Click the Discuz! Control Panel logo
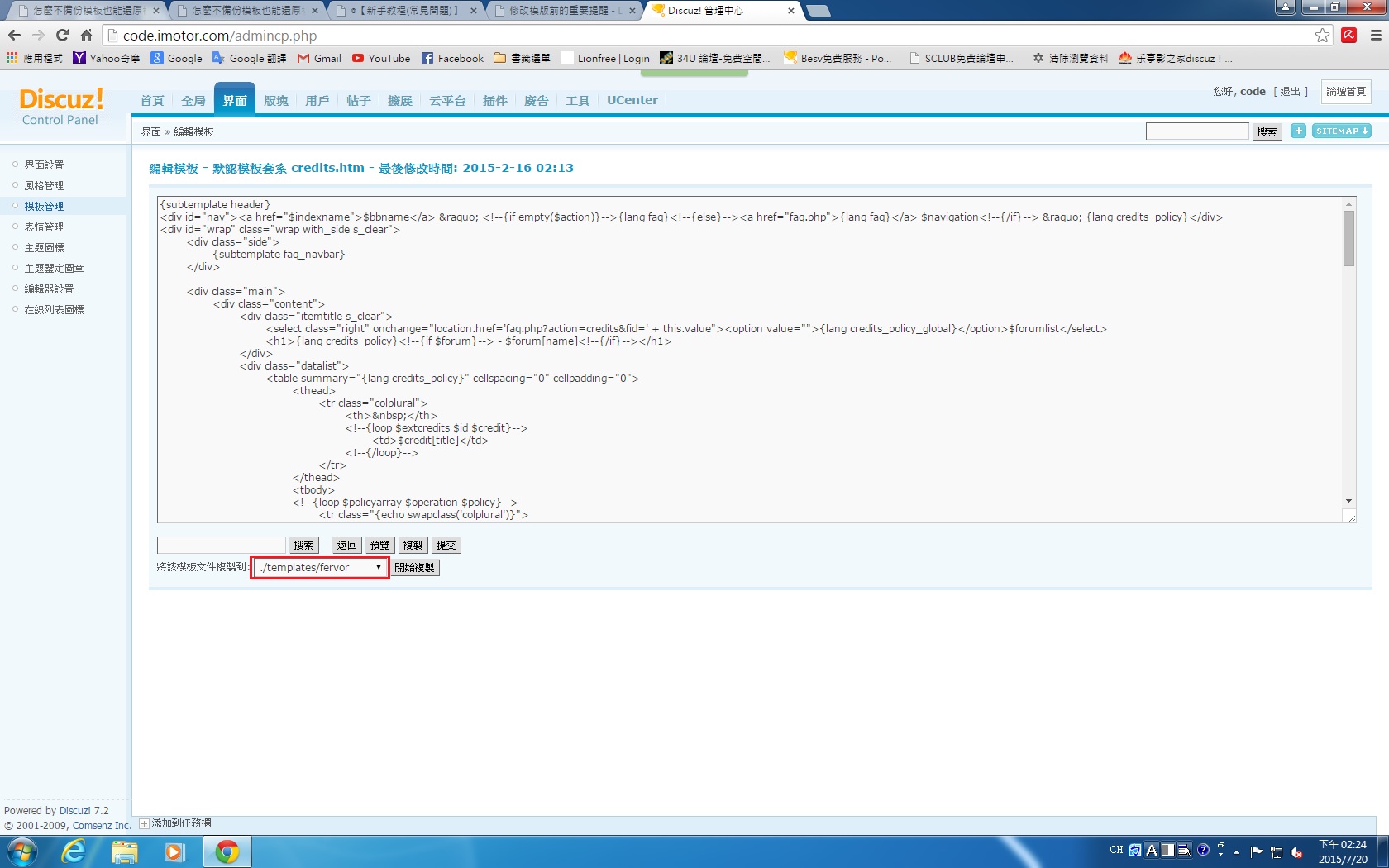The image size is (1389, 868). pyautogui.click(x=61, y=107)
